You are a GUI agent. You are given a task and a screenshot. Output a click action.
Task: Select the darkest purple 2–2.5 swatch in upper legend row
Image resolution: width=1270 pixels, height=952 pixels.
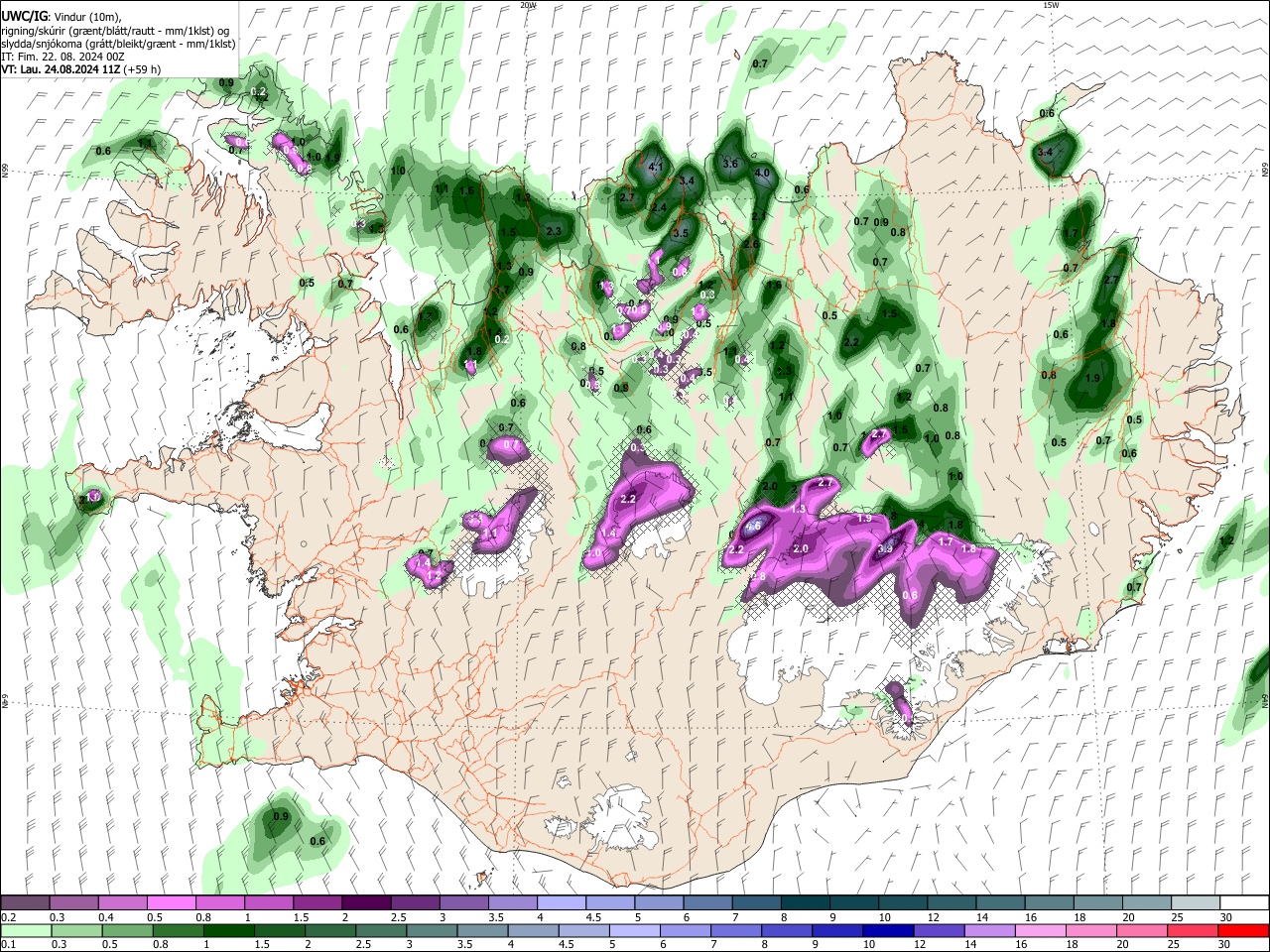(365, 903)
